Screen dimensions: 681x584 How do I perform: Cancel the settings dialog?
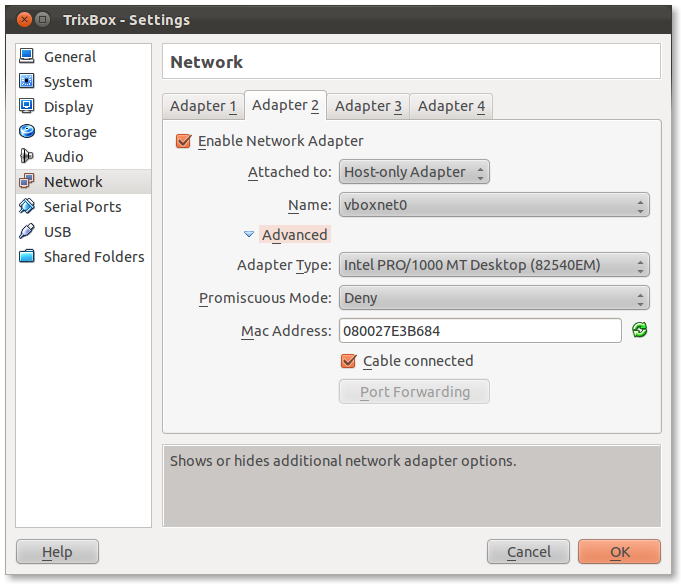click(x=528, y=552)
